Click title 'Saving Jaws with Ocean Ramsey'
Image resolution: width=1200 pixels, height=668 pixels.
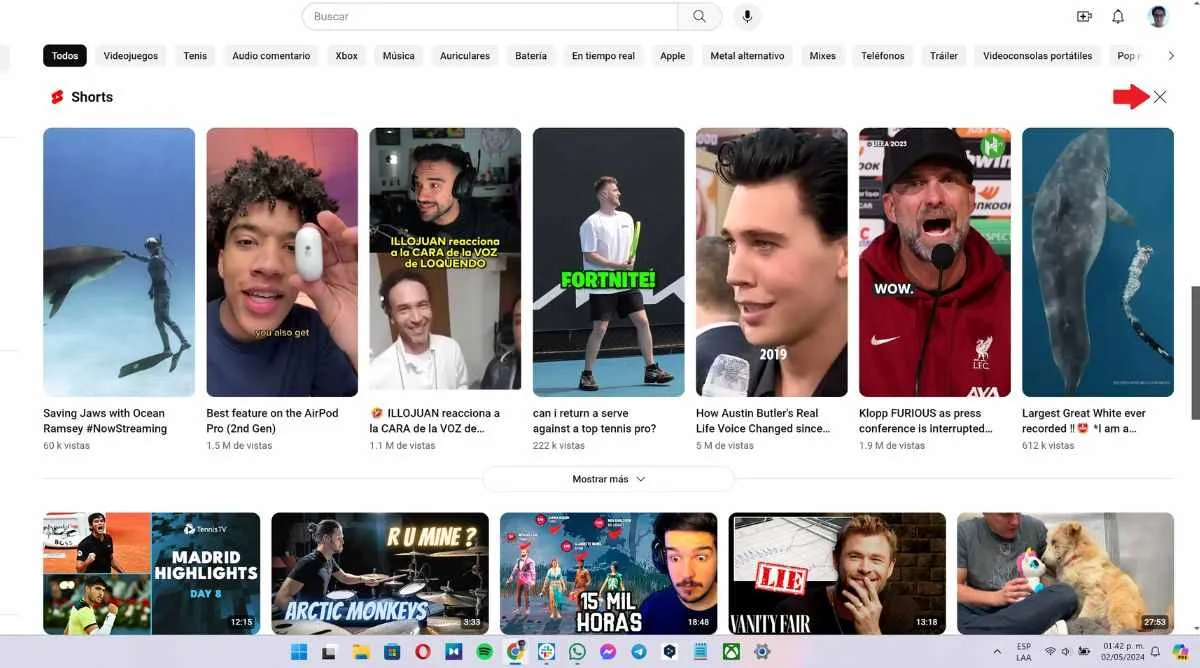pyautogui.click(x=105, y=421)
